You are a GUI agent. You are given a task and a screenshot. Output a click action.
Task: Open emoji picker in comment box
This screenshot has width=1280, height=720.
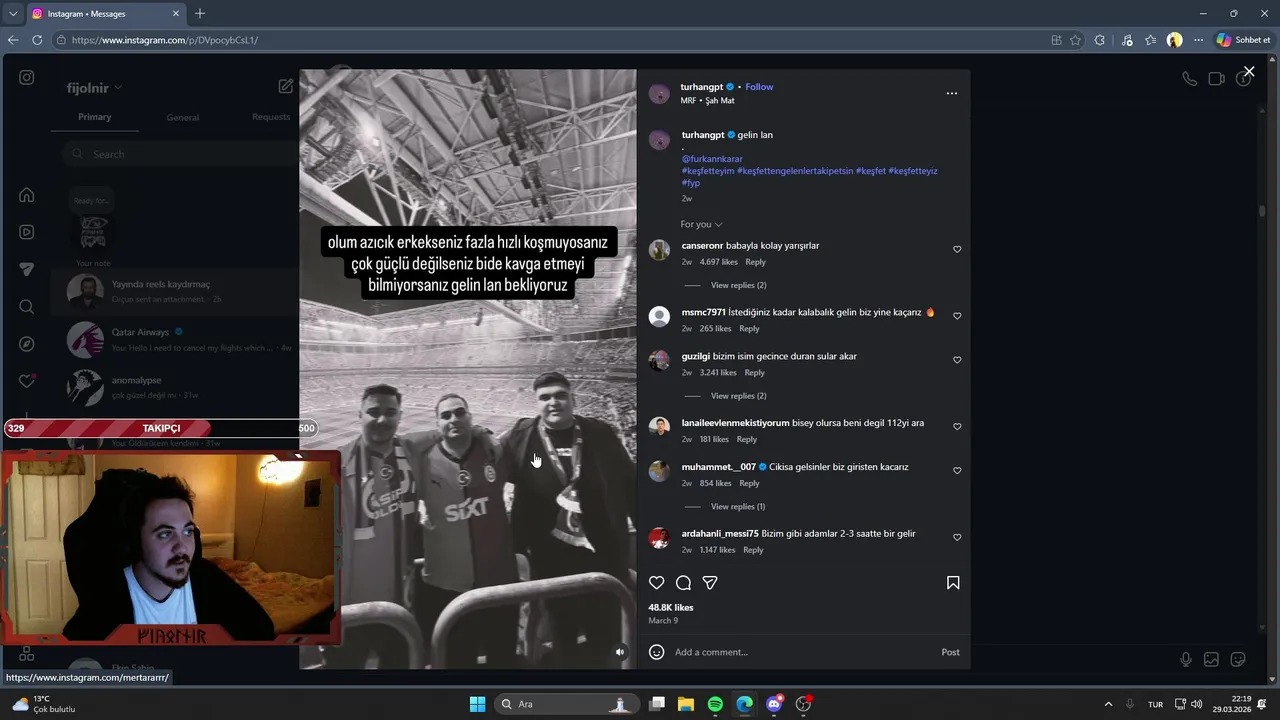(656, 652)
